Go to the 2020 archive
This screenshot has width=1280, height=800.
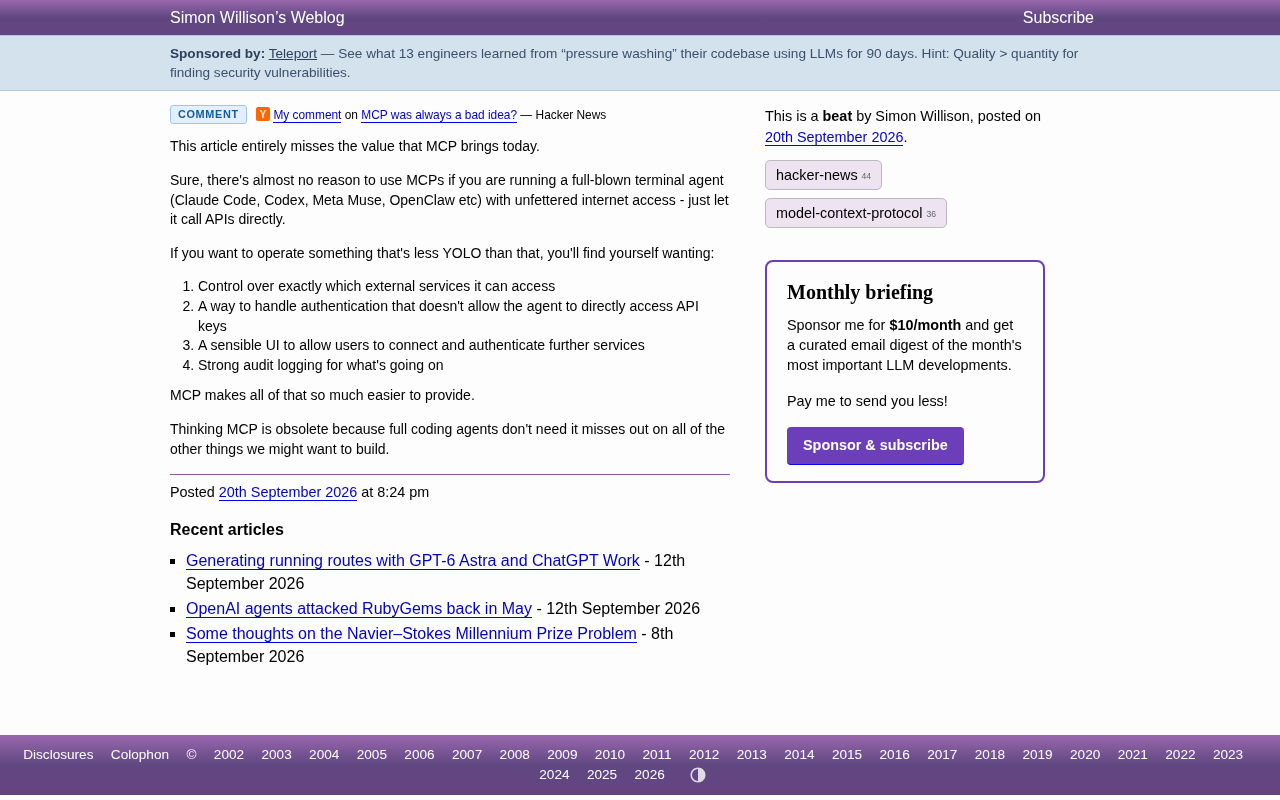[x=1085, y=755]
